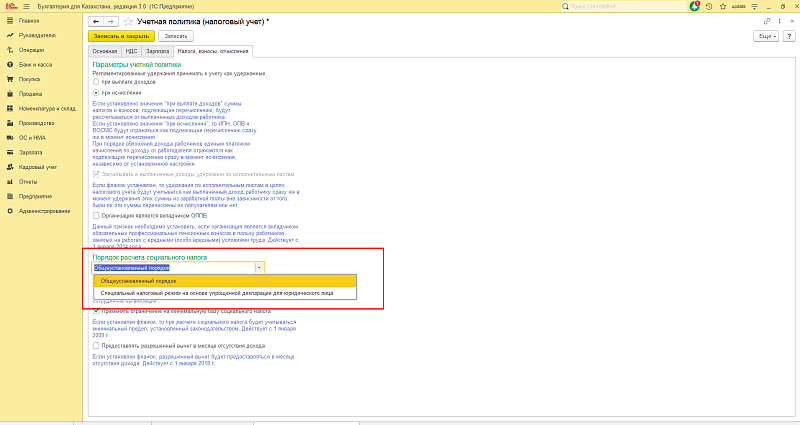
Task: Click the forward navigation arrow
Action: click(x=109, y=21)
